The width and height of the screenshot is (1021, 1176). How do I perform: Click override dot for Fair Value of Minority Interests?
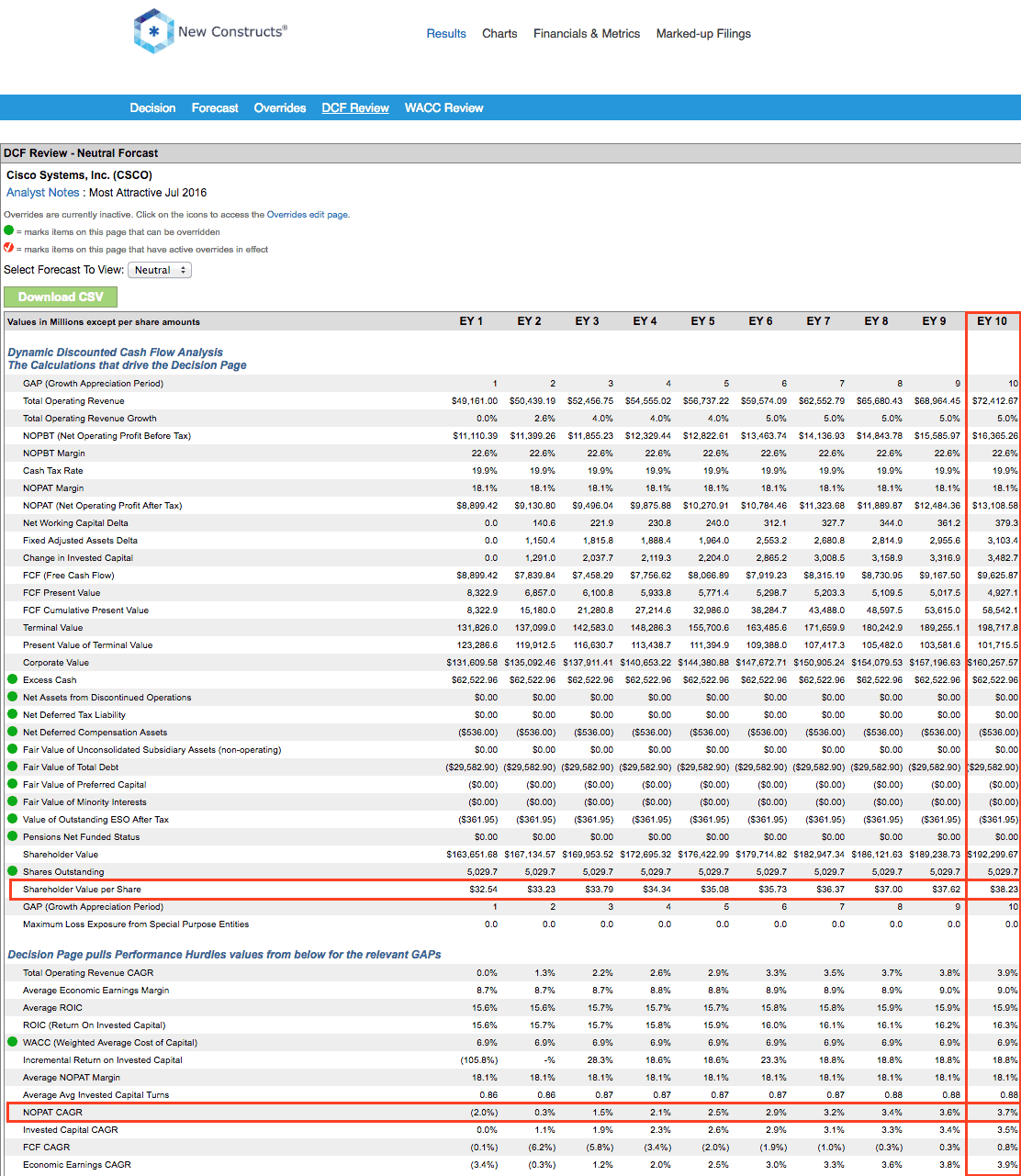click(x=12, y=801)
